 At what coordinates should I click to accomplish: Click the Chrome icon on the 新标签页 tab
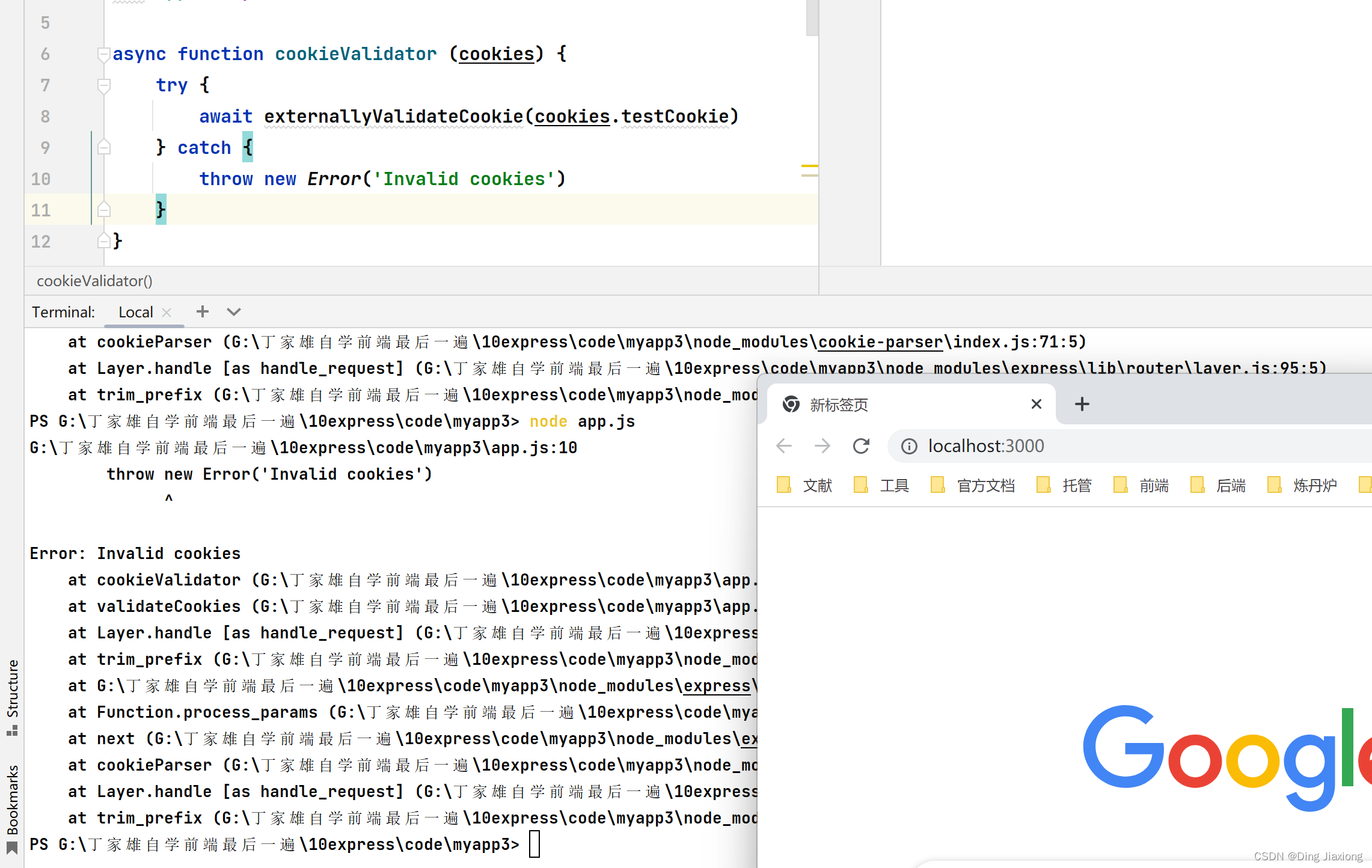coord(791,405)
